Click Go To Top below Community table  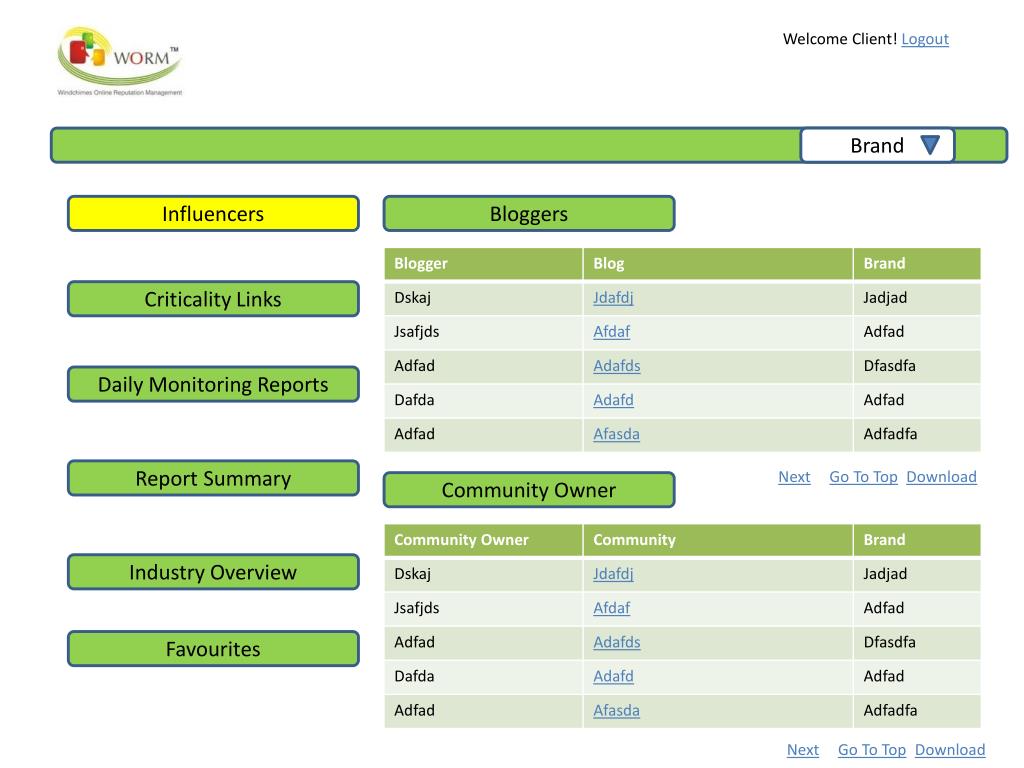(872, 750)
